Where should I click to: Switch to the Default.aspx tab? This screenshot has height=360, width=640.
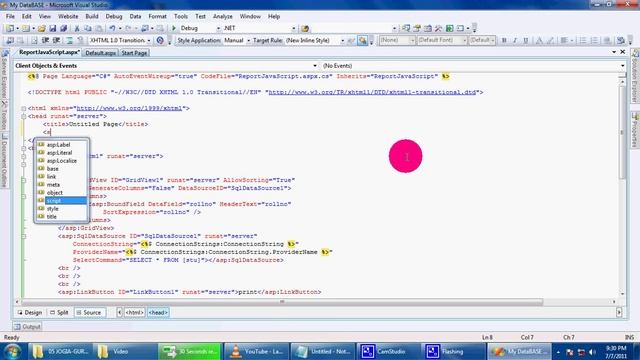tap(100, 53)
